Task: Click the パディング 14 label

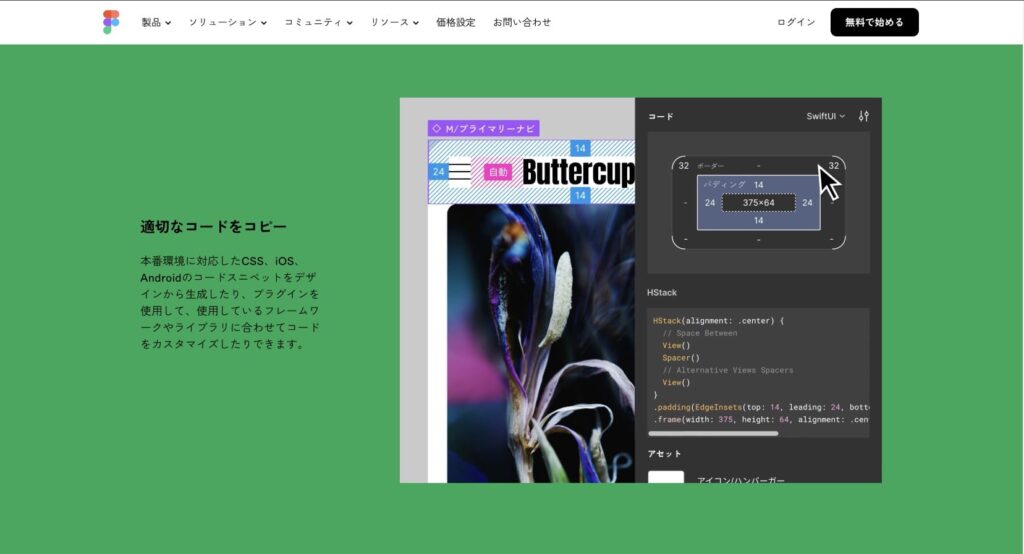Action: click(x=733, y=185)
